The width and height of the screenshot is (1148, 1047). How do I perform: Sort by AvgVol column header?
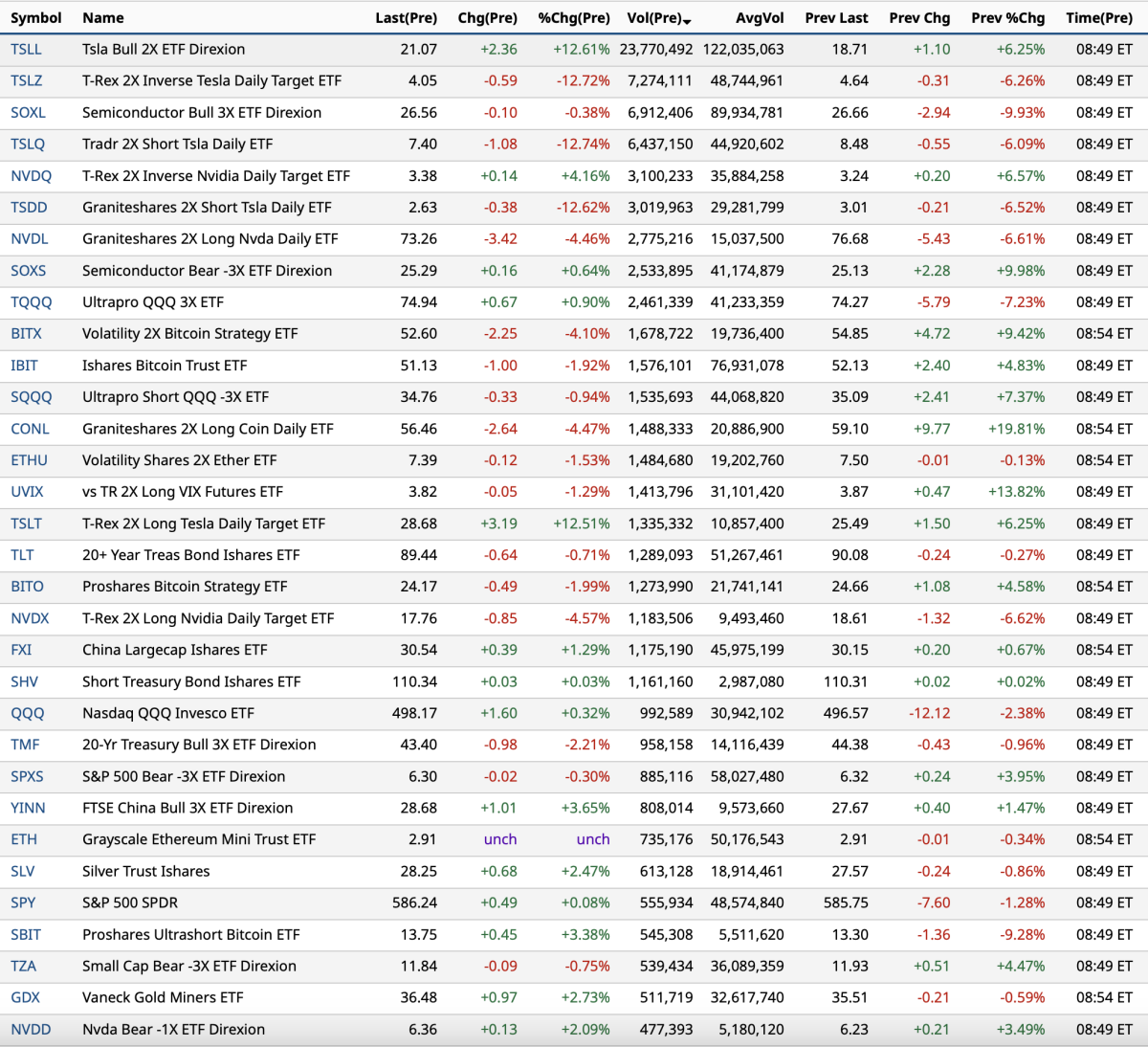click(760, 18)
